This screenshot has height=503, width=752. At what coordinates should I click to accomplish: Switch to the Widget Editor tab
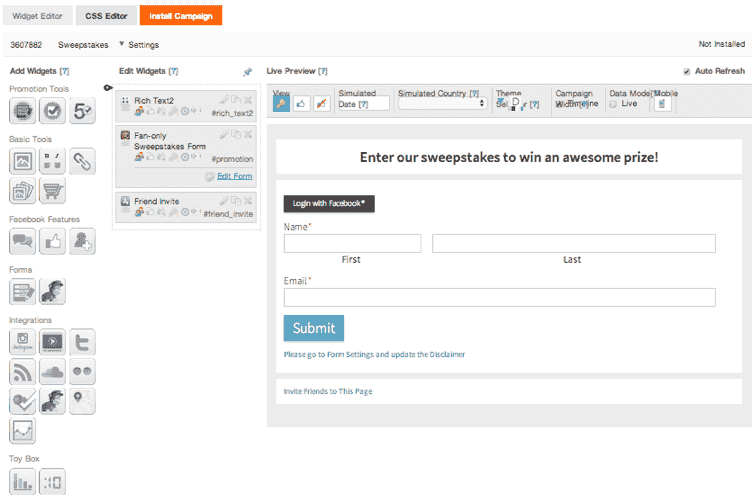tap(37, 15)
